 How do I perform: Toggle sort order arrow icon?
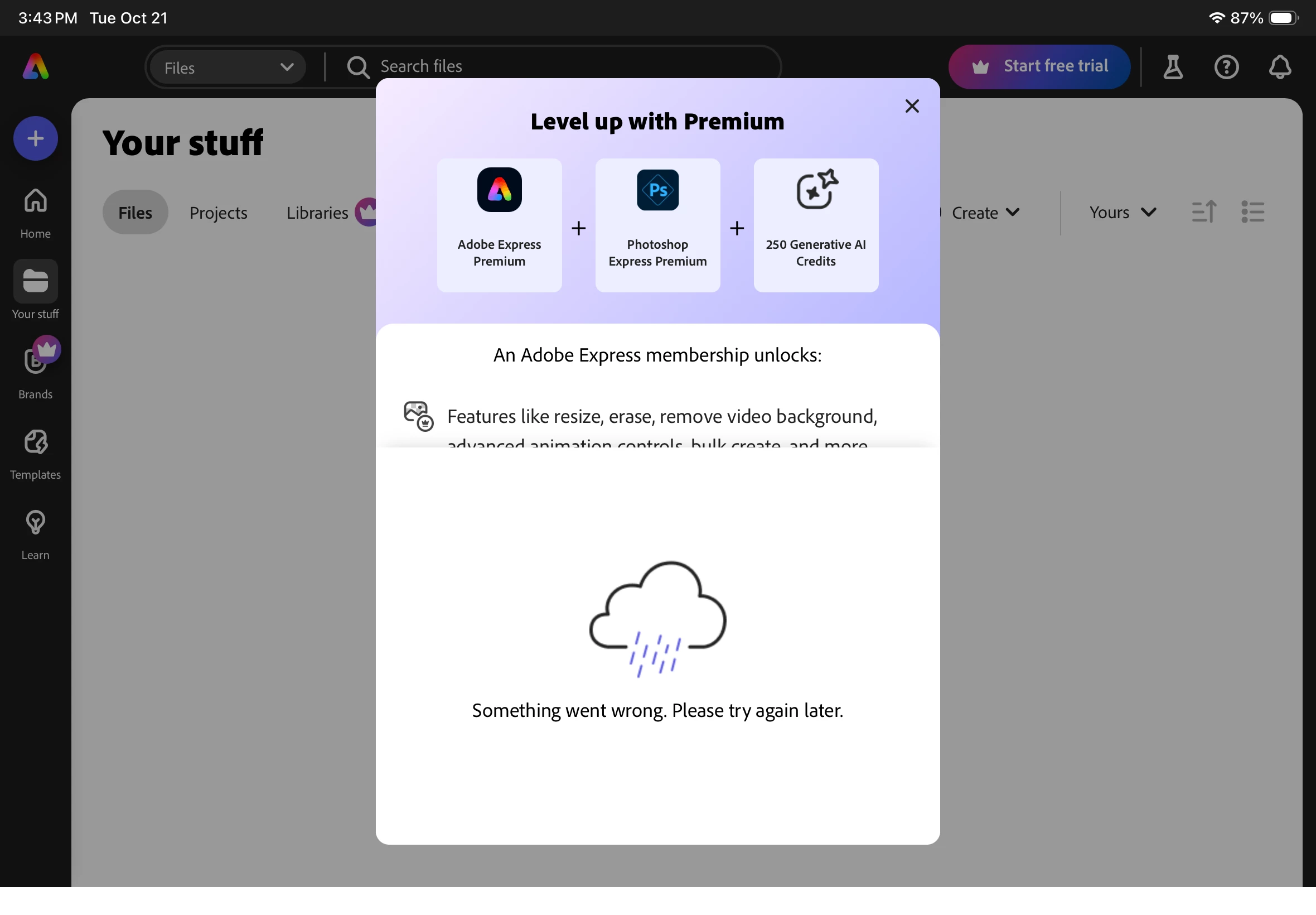click(1203, 212)
